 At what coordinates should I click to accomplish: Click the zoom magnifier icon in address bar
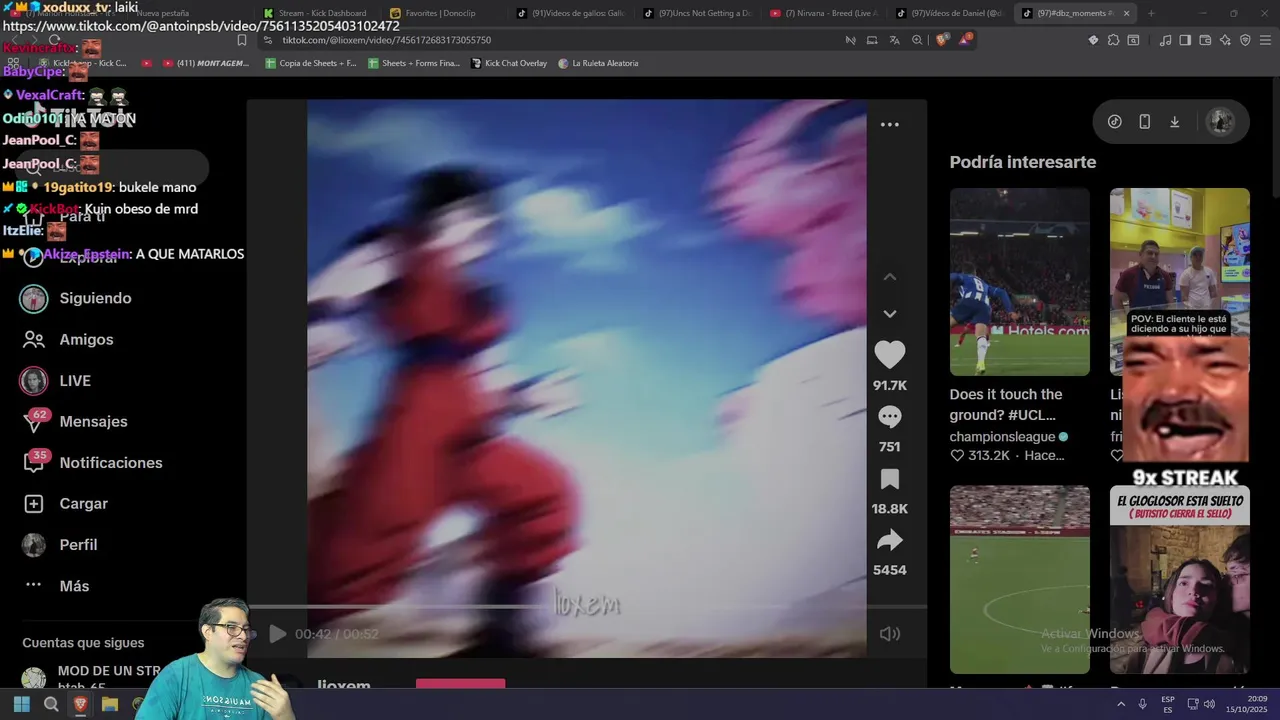(917, 40)
